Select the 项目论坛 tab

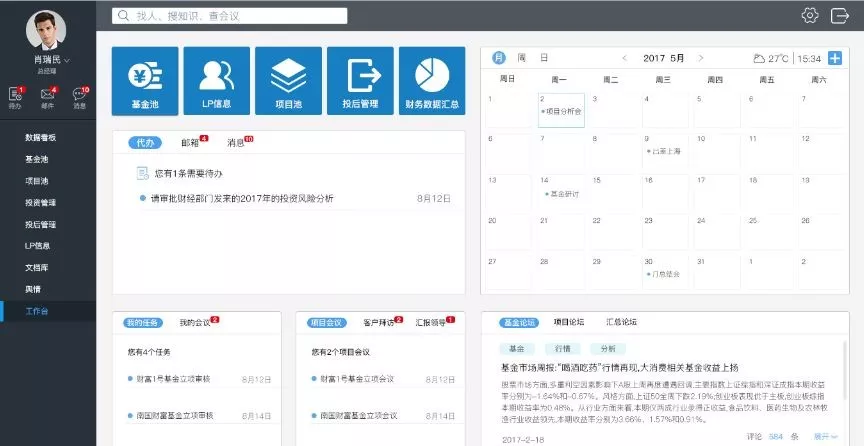[x=569, y=322]
